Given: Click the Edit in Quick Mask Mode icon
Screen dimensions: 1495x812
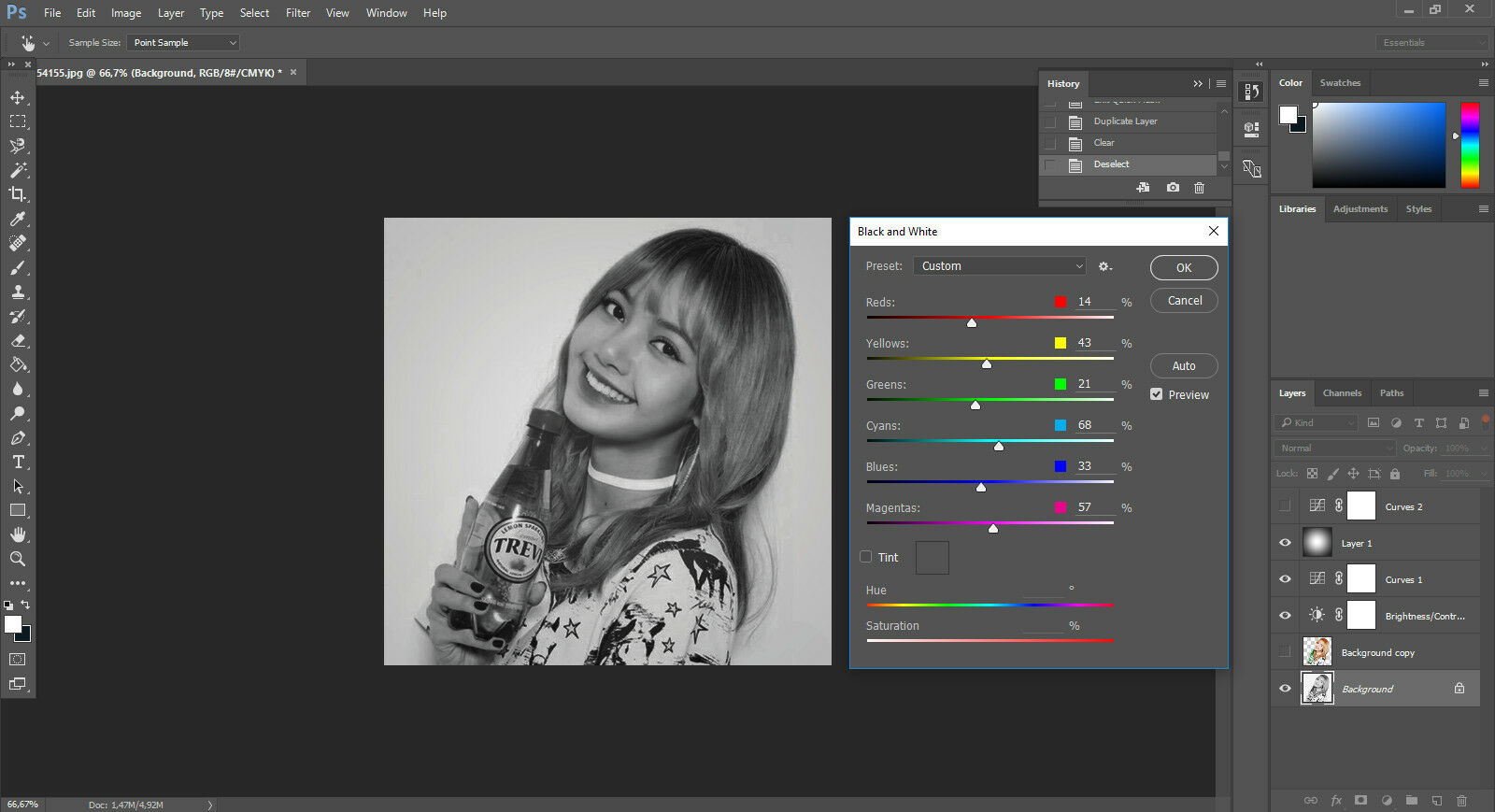Looking at the screenshot, I should point(18,660).
